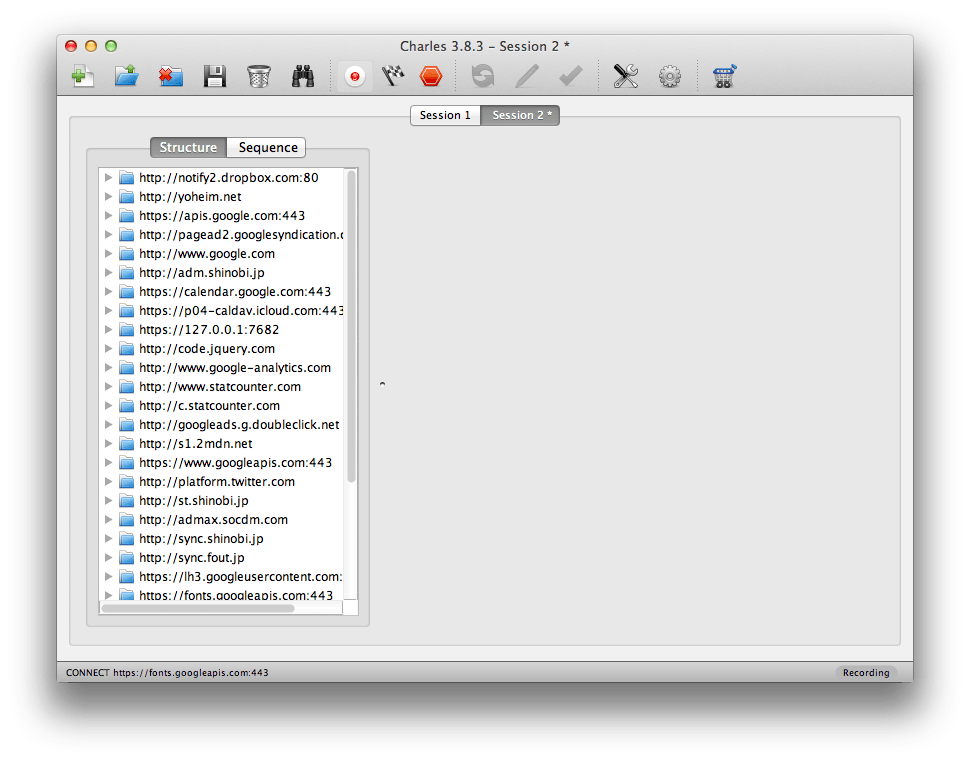Click folder icon of platform.twitter.com
Screen dimensions: 970x761
(127, 481)
